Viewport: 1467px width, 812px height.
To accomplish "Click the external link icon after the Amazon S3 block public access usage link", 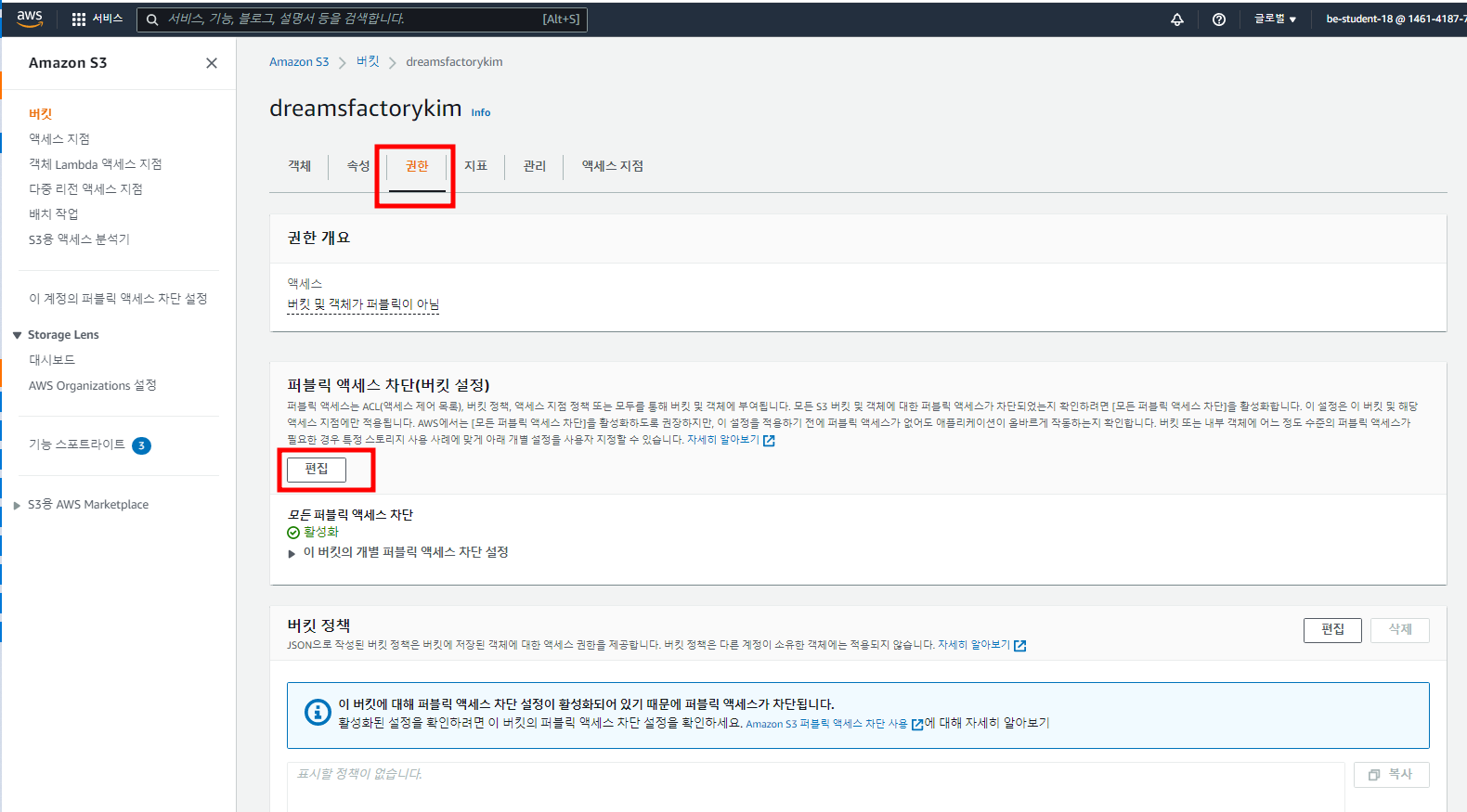I will pyautogui.click(x=917, y=725).
